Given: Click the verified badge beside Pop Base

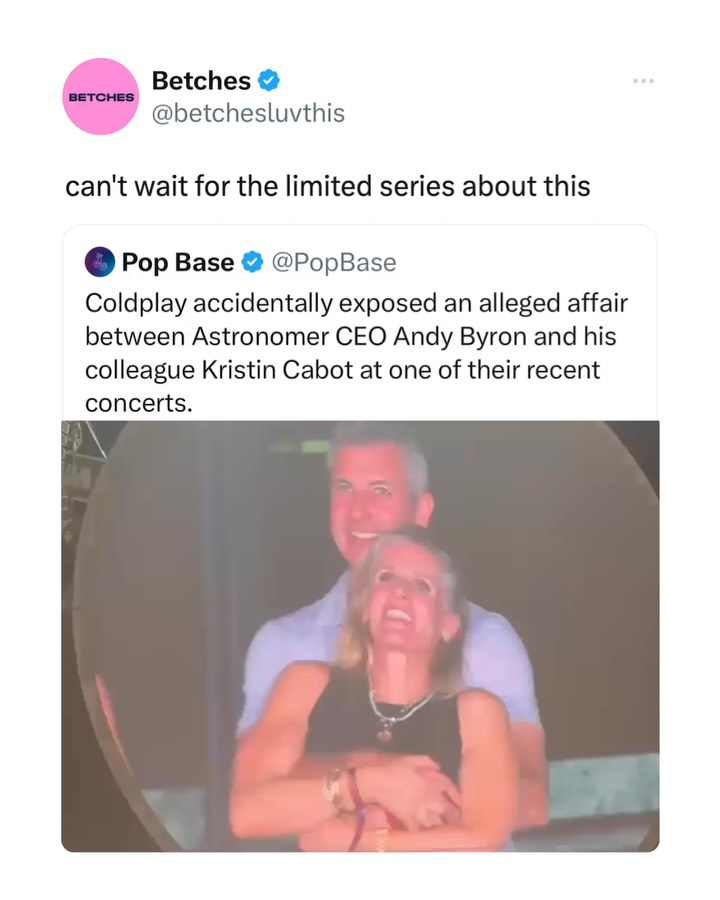Looking at the screenshot, I should [254, 263].
